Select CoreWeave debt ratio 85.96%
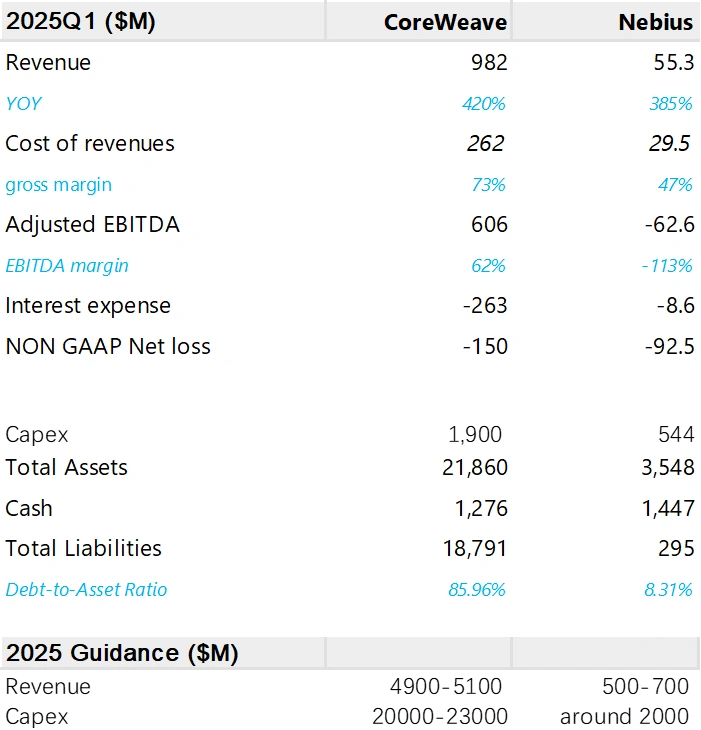701x730 pixels. [x=477, y=590]
